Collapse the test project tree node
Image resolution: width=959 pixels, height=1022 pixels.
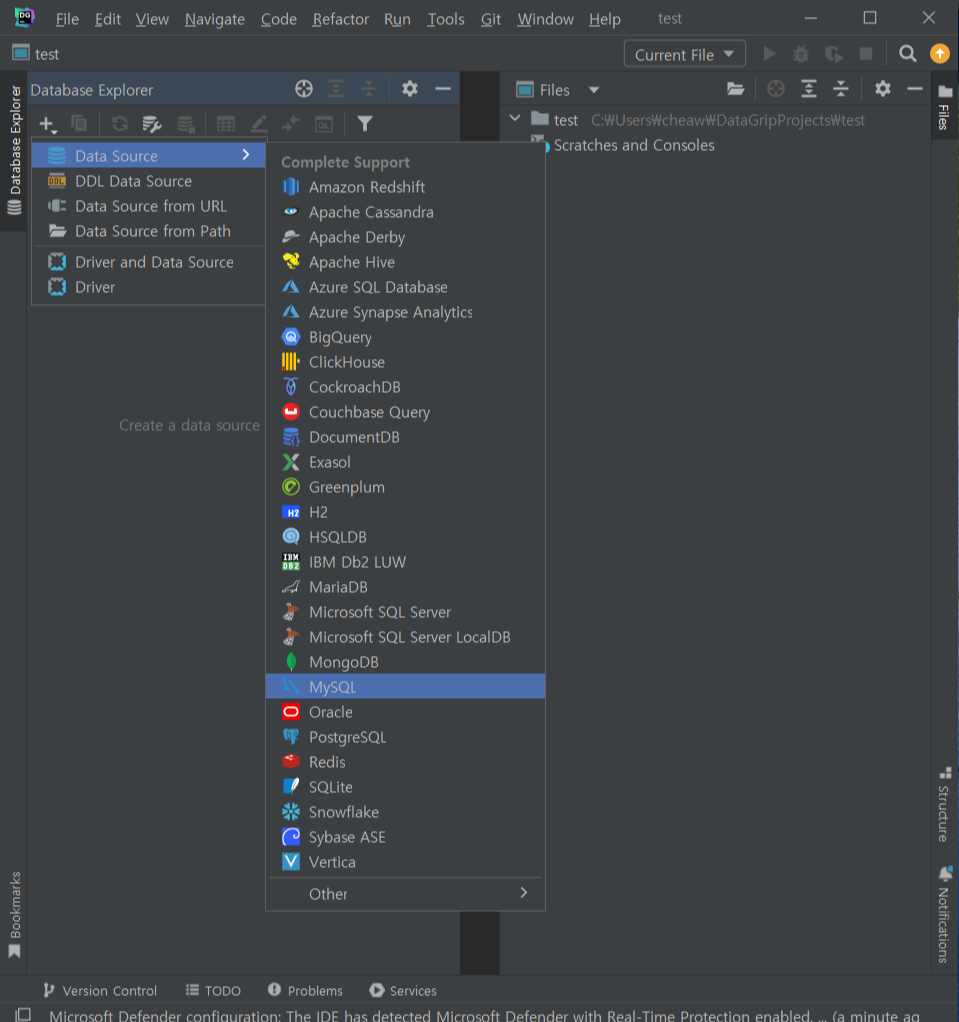515,119
